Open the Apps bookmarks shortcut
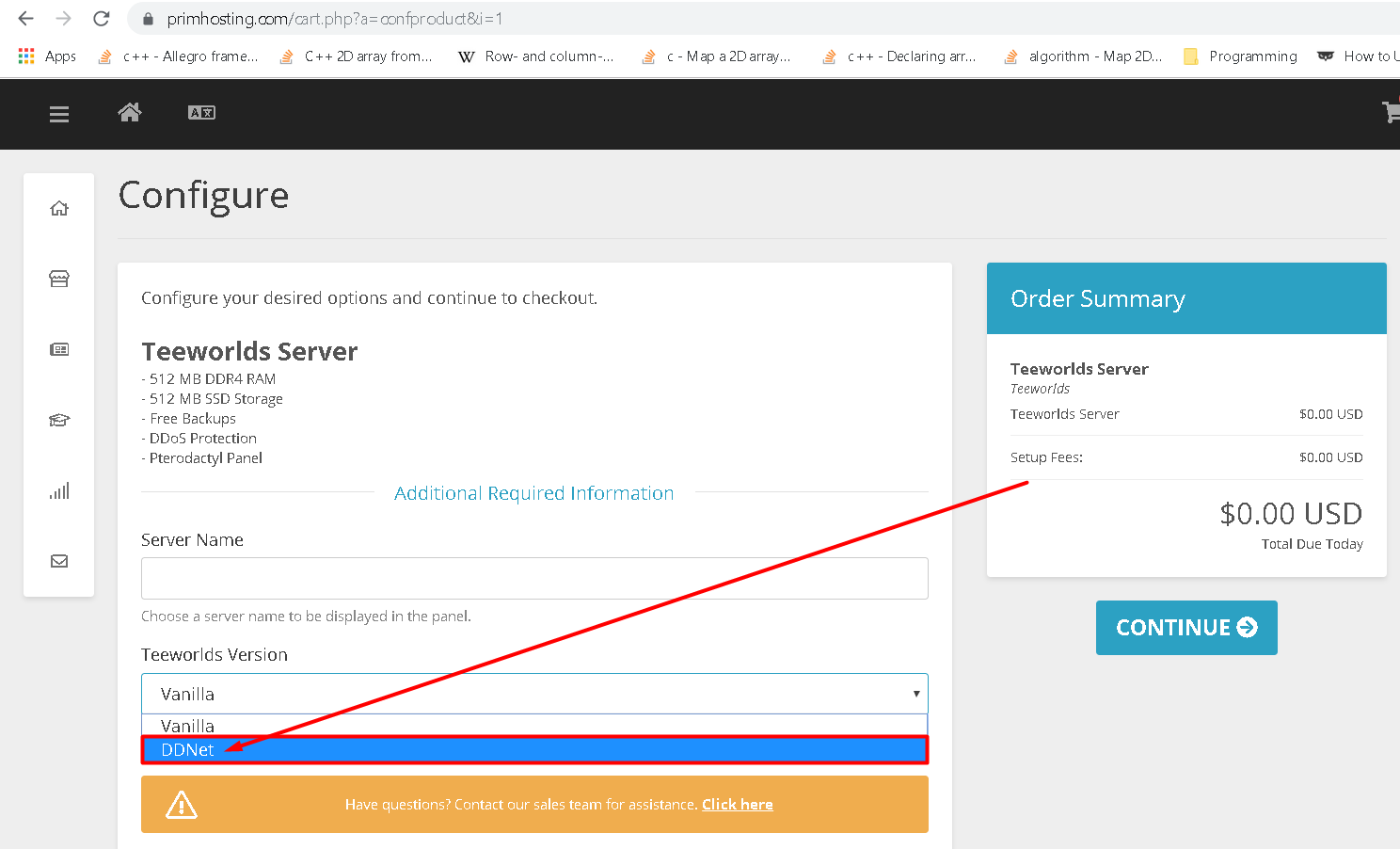The width and height of the screenshot is (1400, 849). pos(47,56)
